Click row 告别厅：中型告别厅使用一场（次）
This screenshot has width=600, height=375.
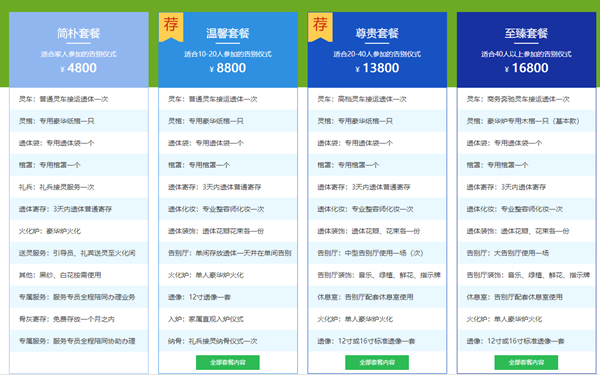coord(377,253)
